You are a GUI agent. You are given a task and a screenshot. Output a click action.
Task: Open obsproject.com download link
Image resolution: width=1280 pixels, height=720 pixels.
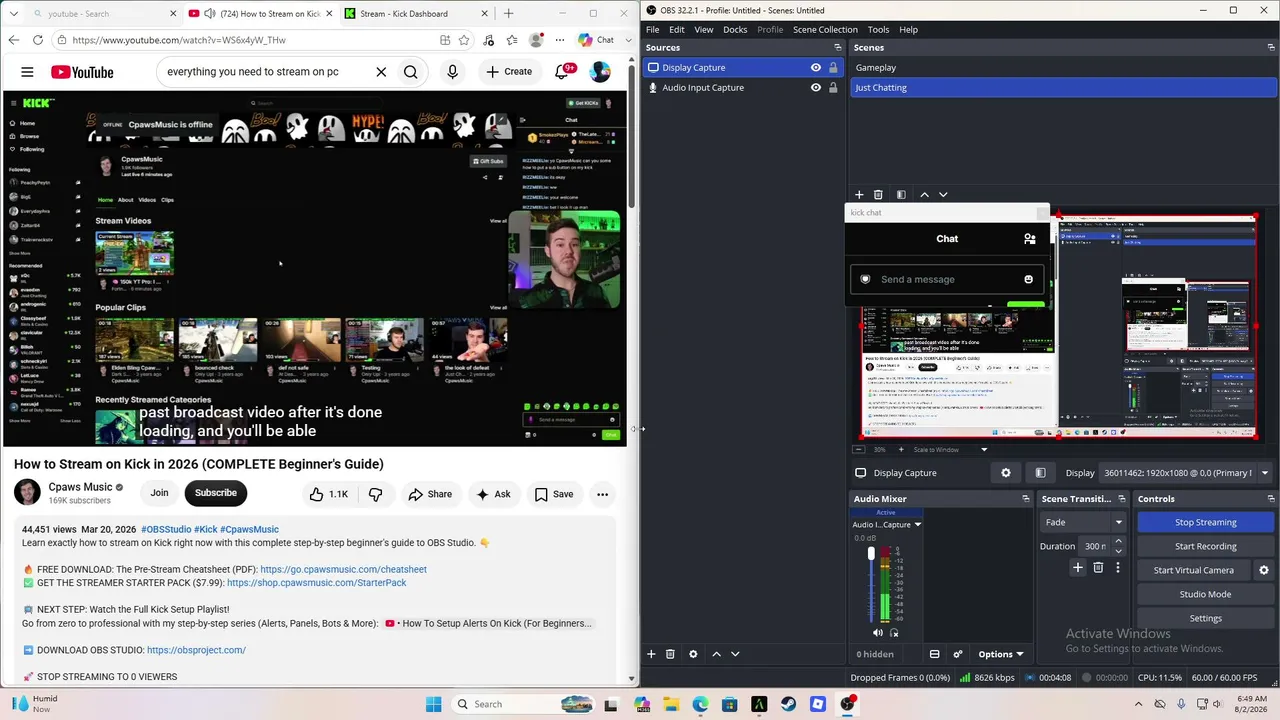click(x=196, y=650)
